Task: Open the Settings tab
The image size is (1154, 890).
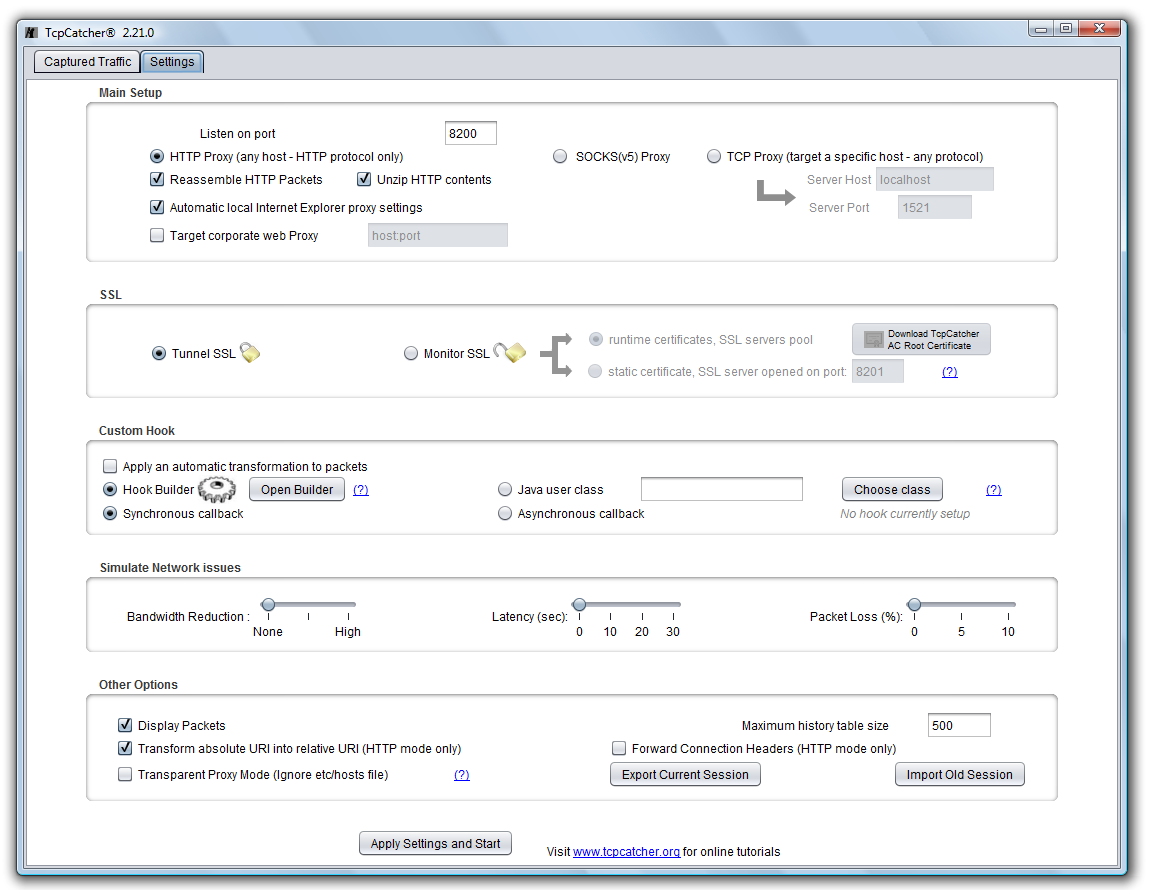Action: coord(172,62)
